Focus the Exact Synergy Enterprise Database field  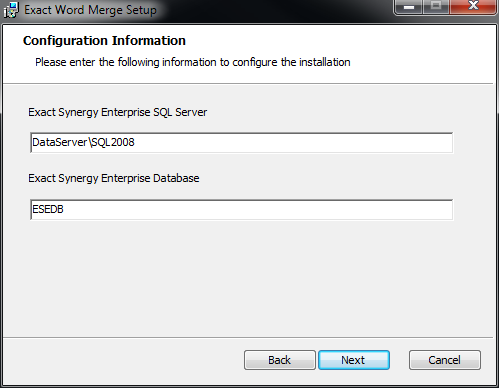(x=242, y=210)
